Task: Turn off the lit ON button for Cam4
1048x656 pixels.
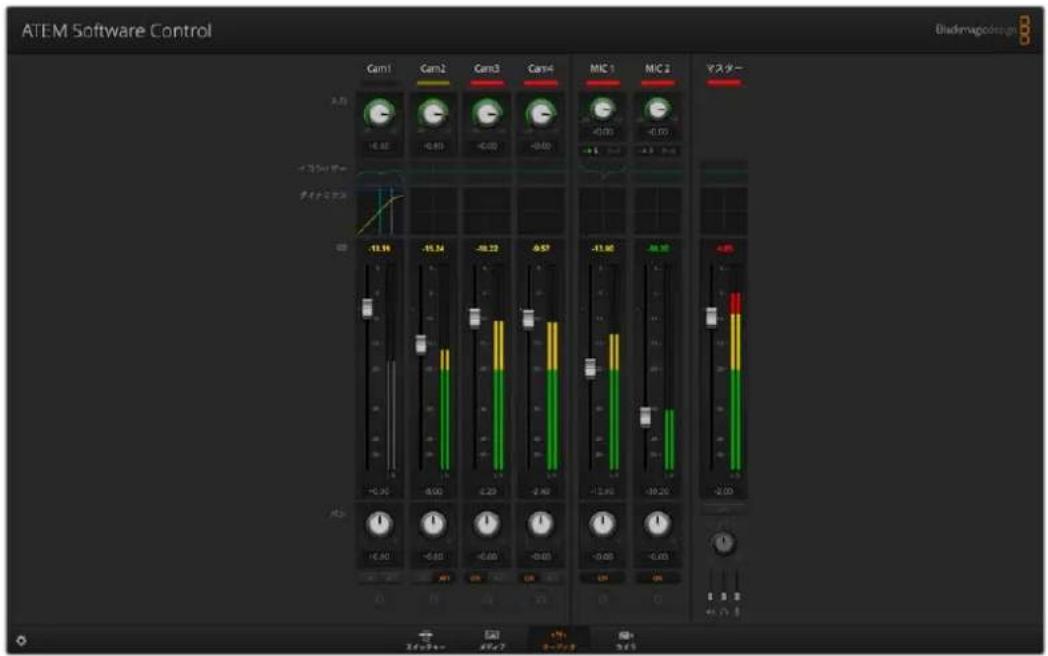Action: tap(530, 578)
